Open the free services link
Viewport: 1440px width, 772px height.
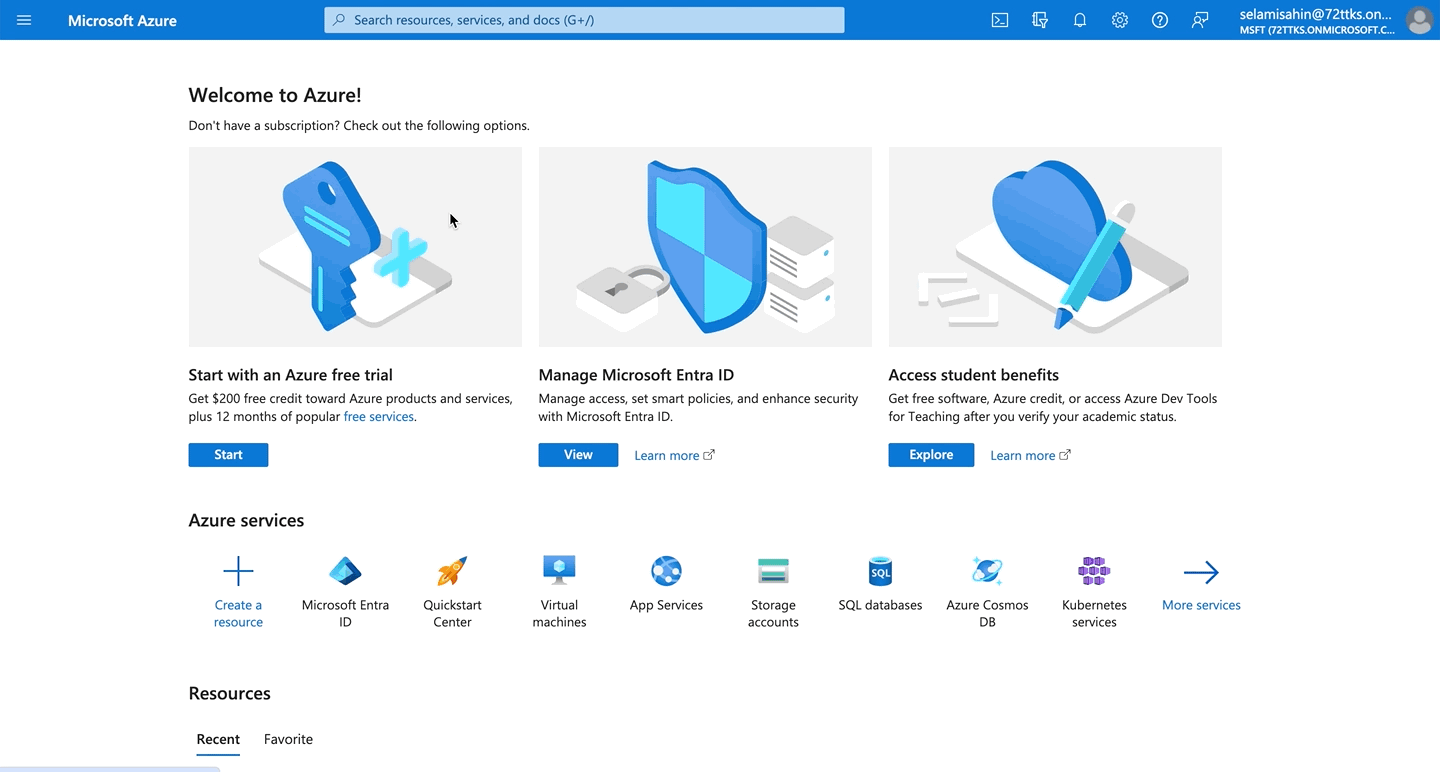point(378,416)
